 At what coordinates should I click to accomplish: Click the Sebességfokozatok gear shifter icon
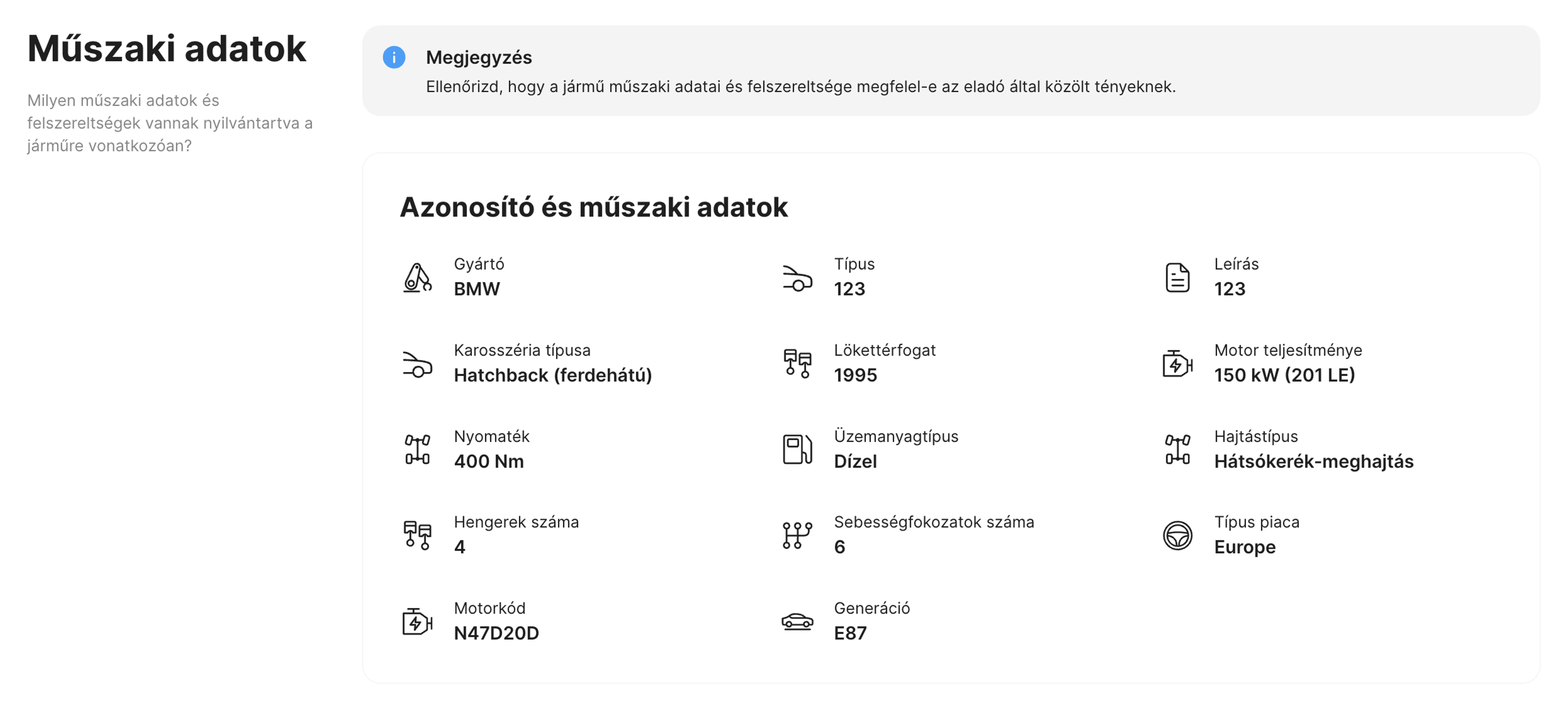797,535
